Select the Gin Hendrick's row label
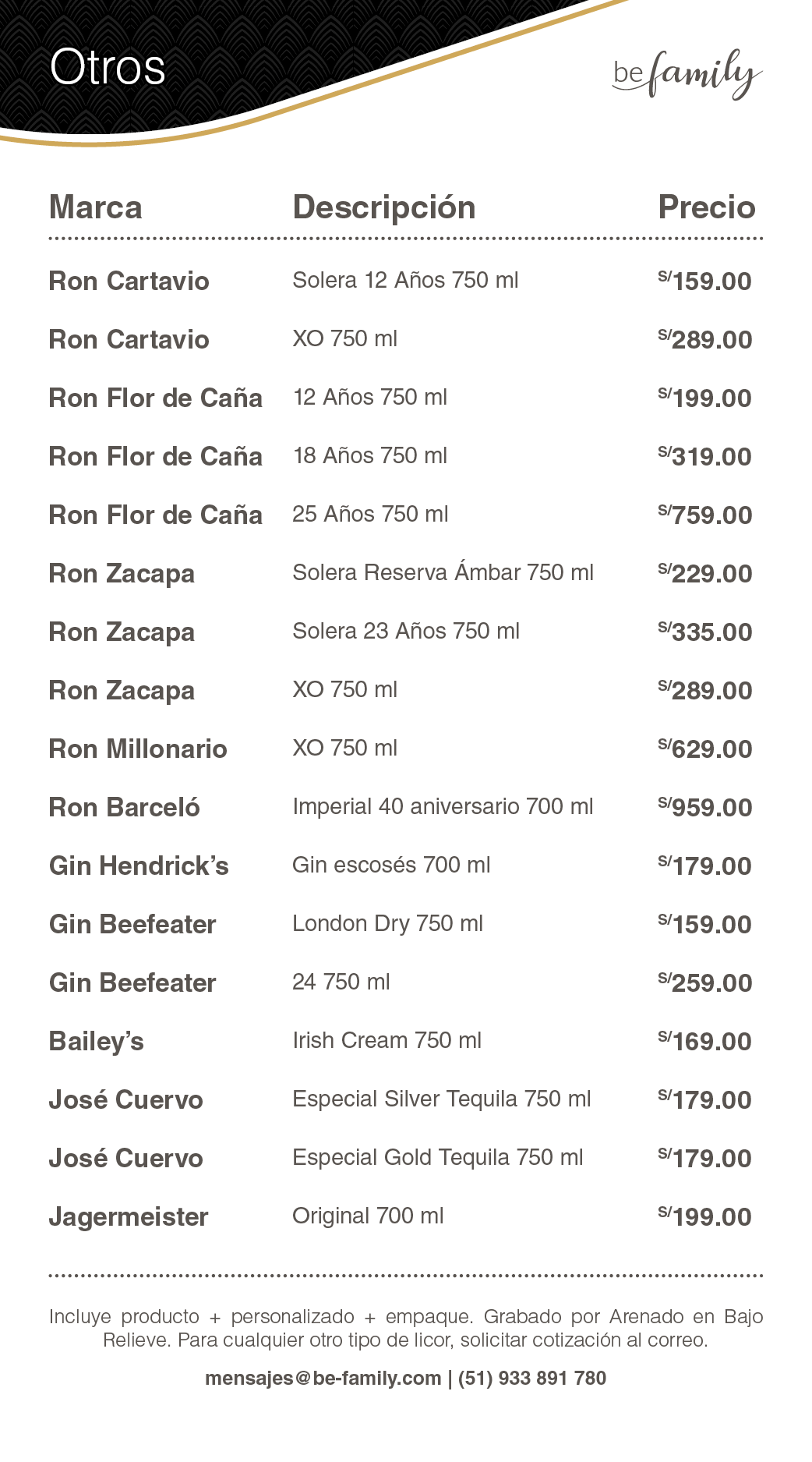The height and width of the screenshot is (1462, 812). pyautogui.click(x=139, y=866)
